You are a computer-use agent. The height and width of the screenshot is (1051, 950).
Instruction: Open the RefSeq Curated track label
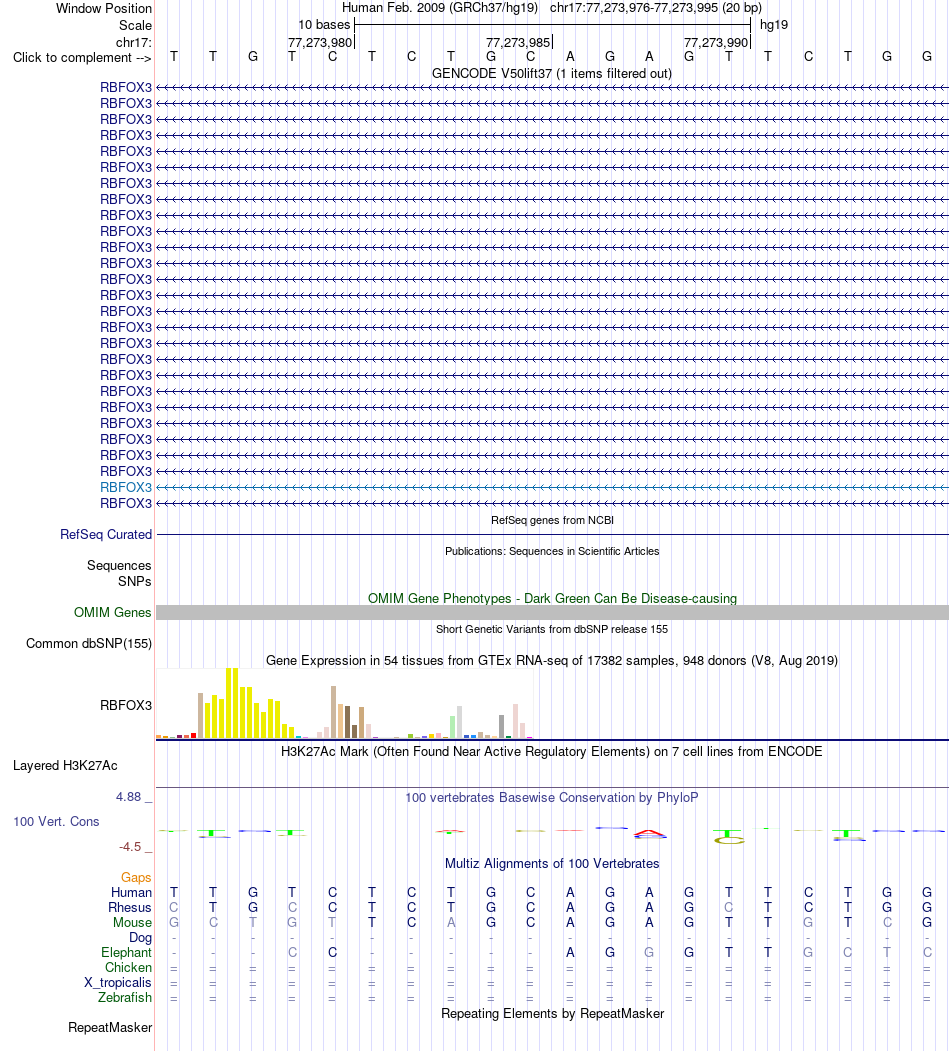(x=106, y=534)
